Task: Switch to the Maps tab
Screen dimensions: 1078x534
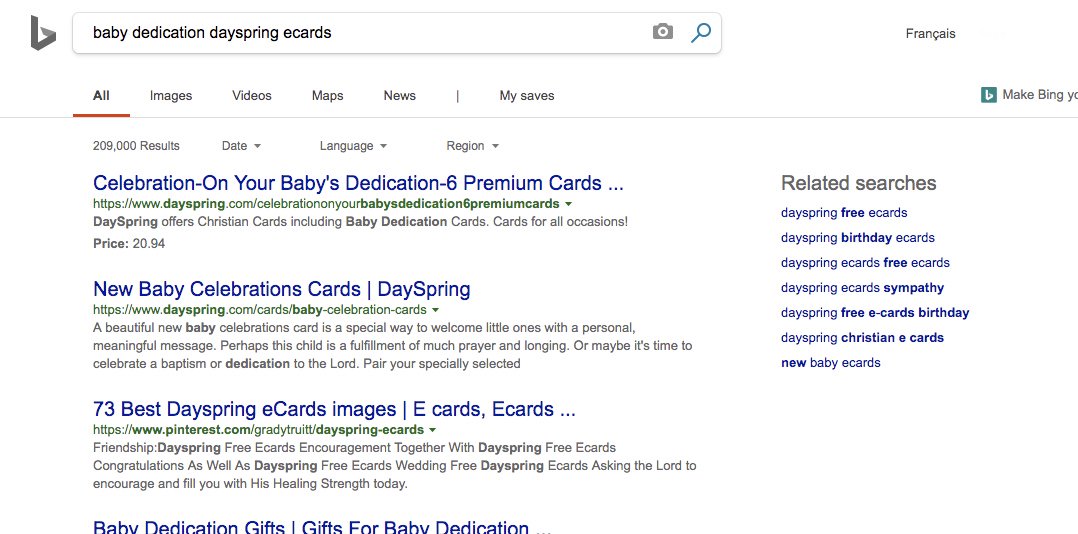Action: pyautogui.click(x=327, y=96)
